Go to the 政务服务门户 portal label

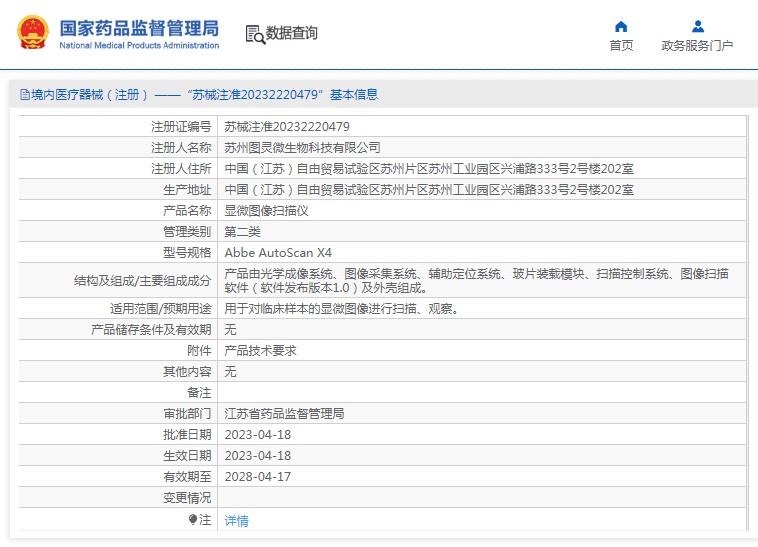[x=697, y=46]
